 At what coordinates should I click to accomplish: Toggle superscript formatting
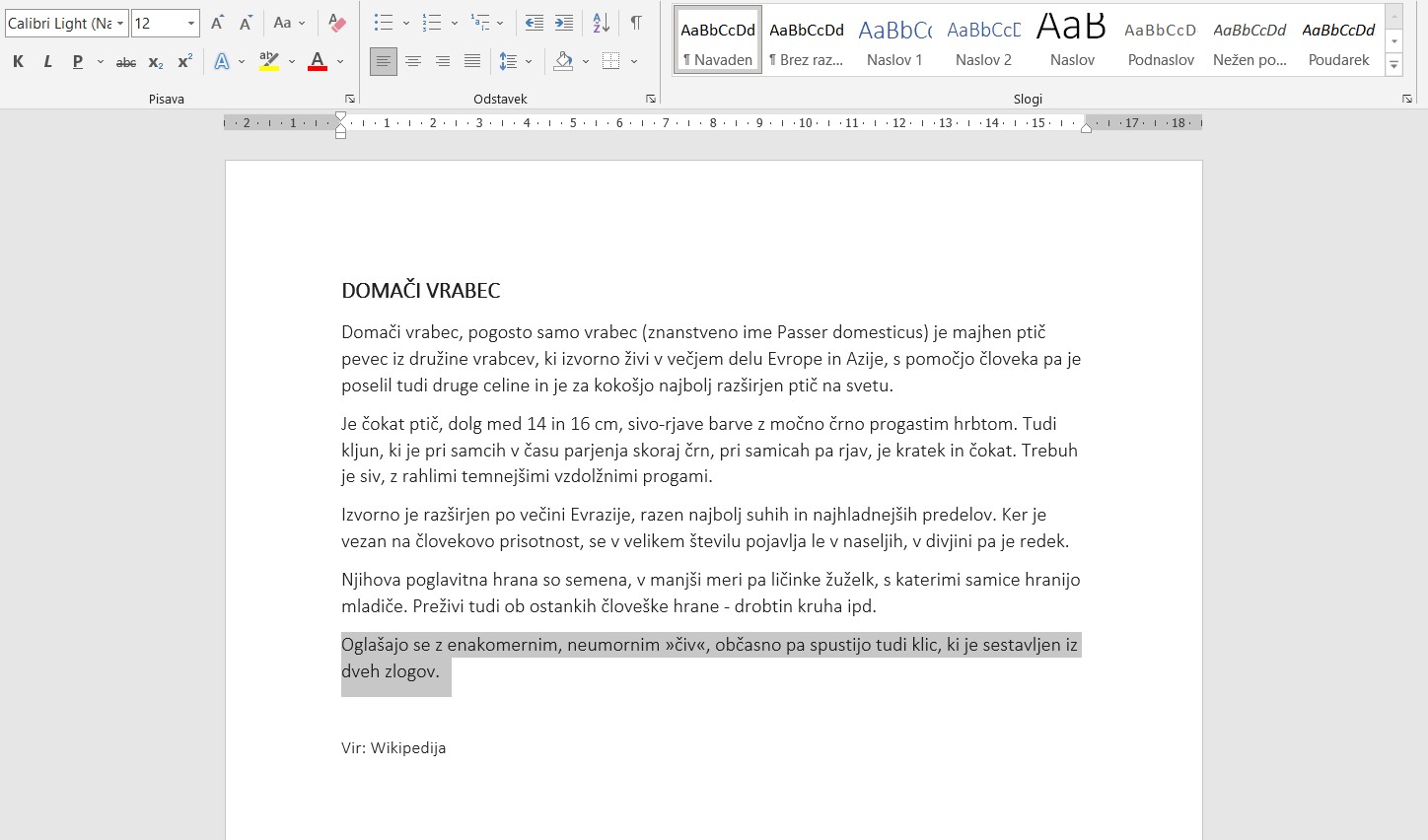pyautogui.click(x=185, y=62)
